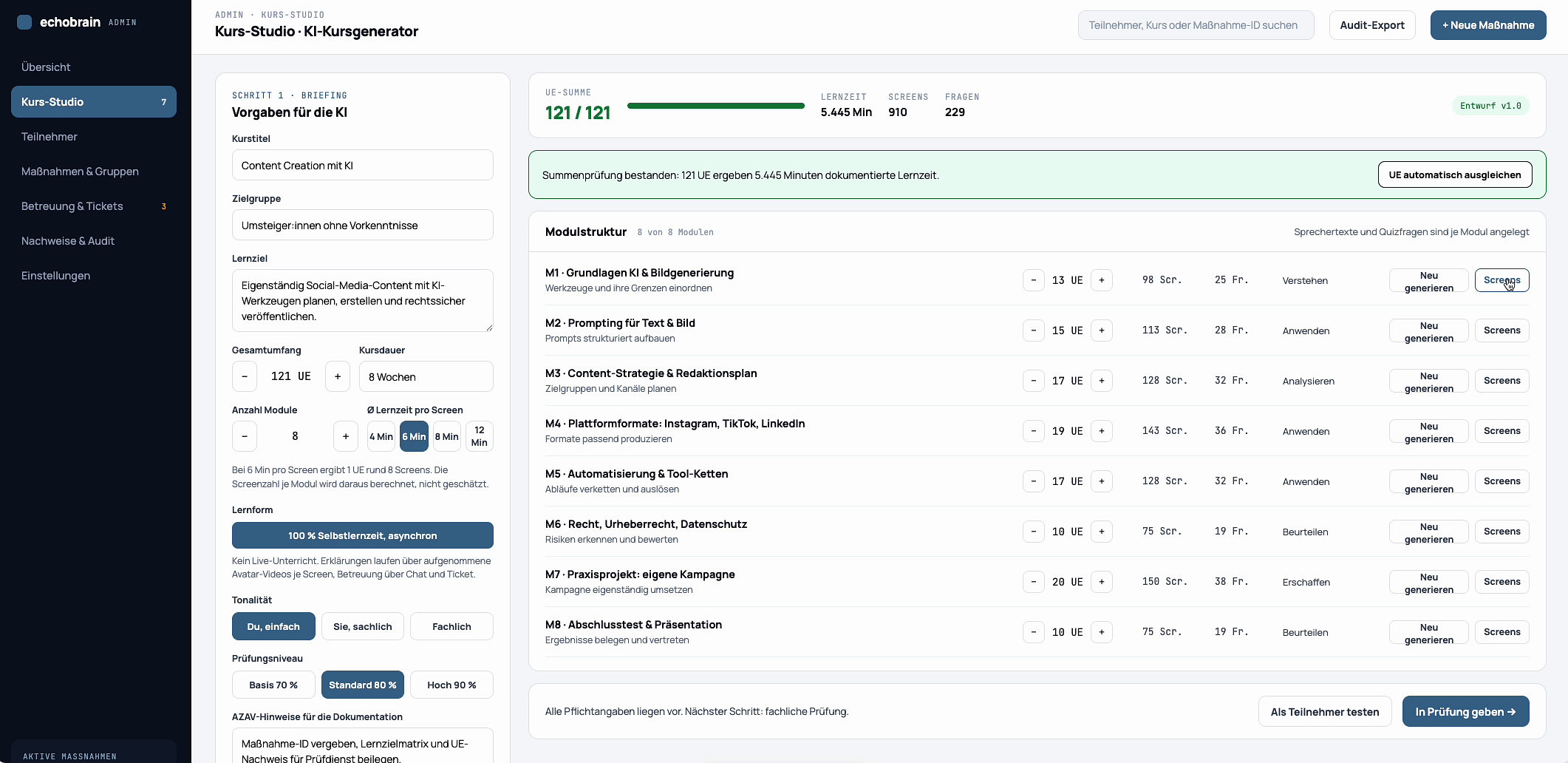Decrease UE for M5 Automatisierung
1568x763 pixels.
pos(1034,481)
